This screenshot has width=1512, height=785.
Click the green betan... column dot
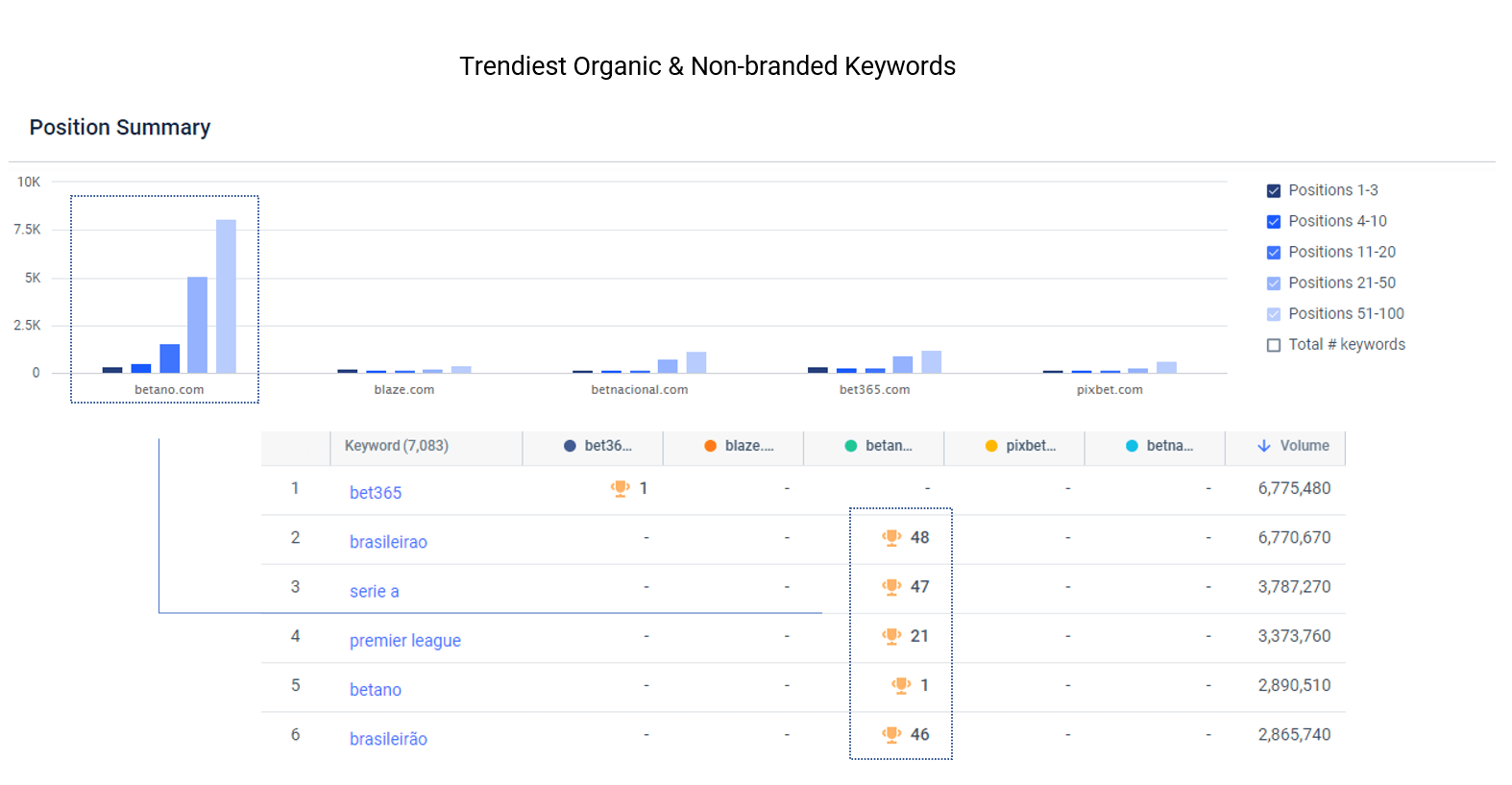click(x=850, y=446)
